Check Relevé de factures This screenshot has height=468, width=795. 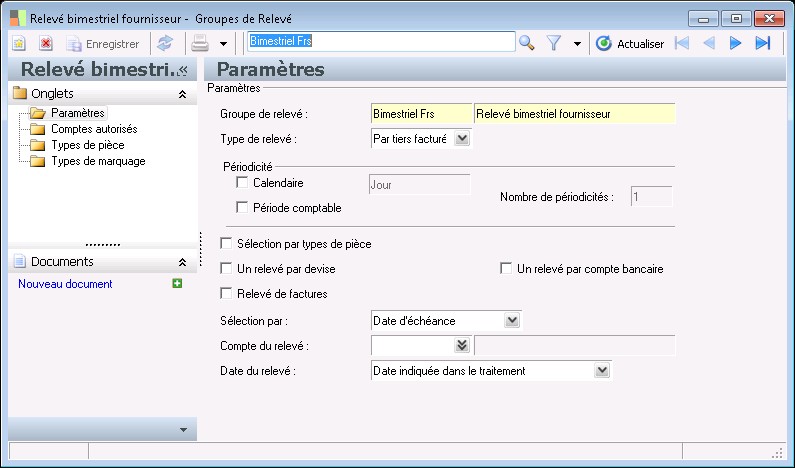click(x=226, y=293)
